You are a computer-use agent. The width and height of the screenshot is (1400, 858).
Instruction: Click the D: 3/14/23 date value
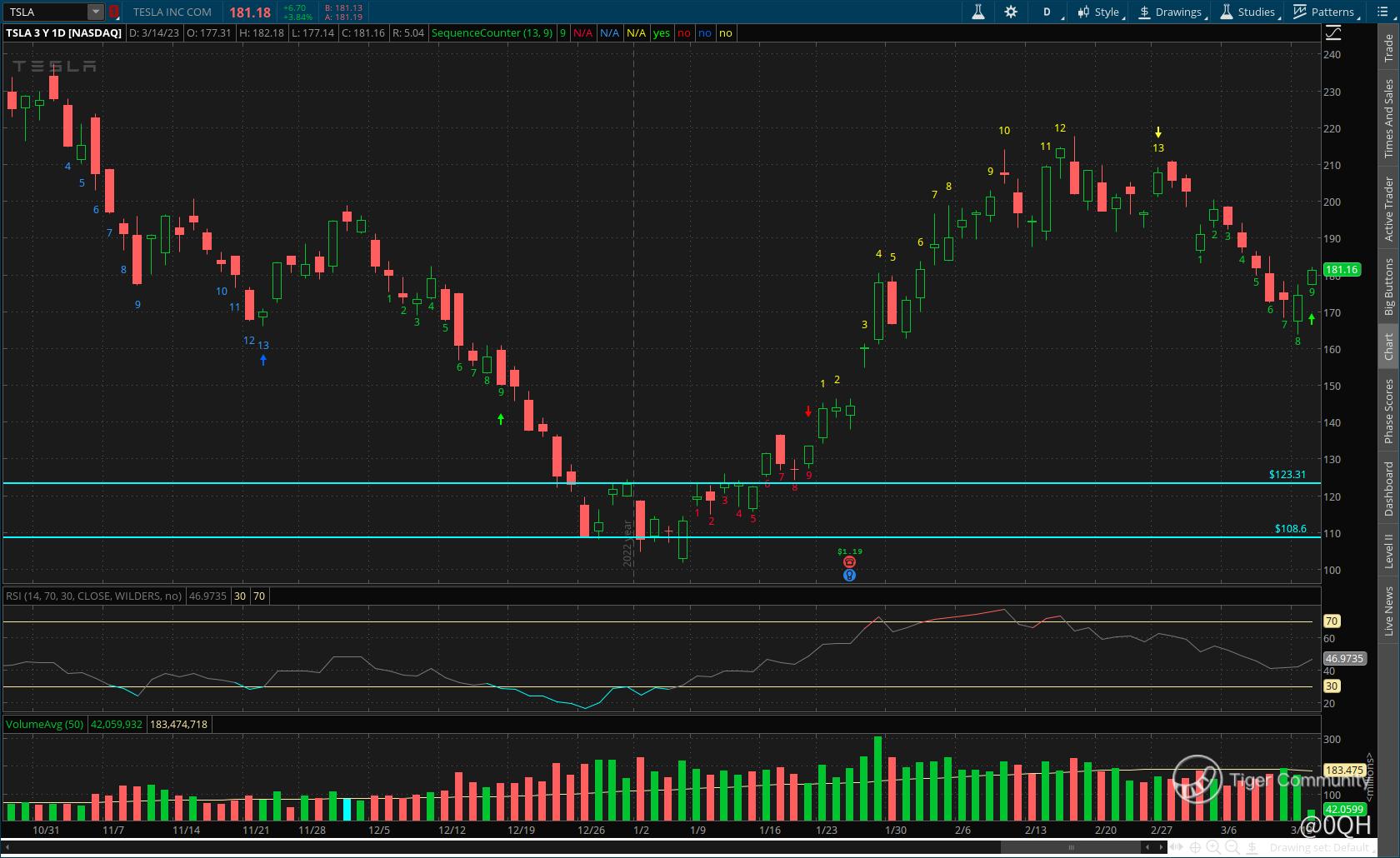coord(154,33)
